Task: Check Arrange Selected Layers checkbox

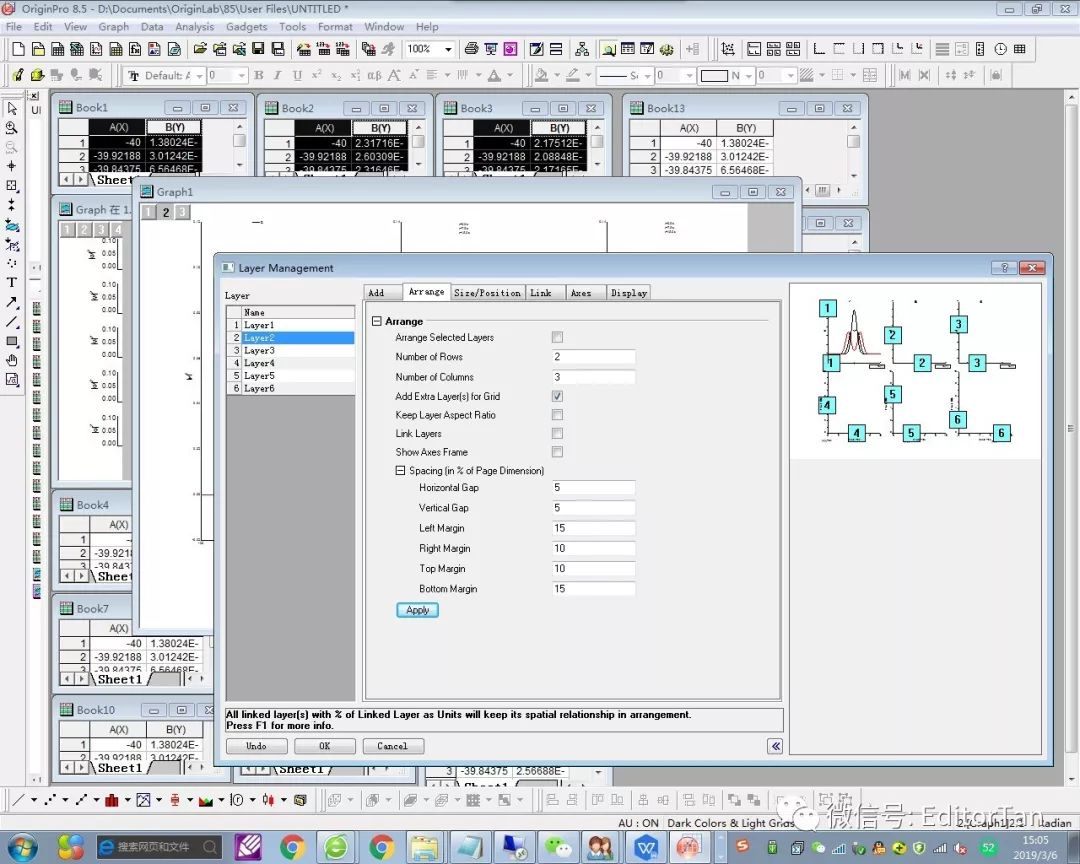Action: 557,337
